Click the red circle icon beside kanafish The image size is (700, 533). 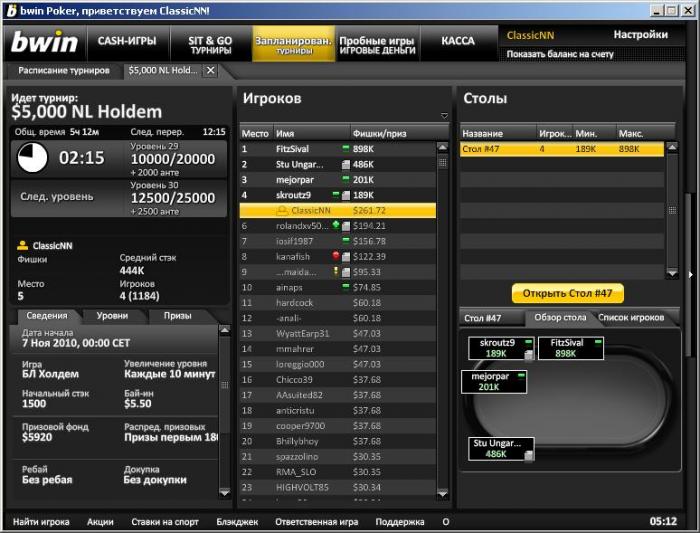(336, 255)
